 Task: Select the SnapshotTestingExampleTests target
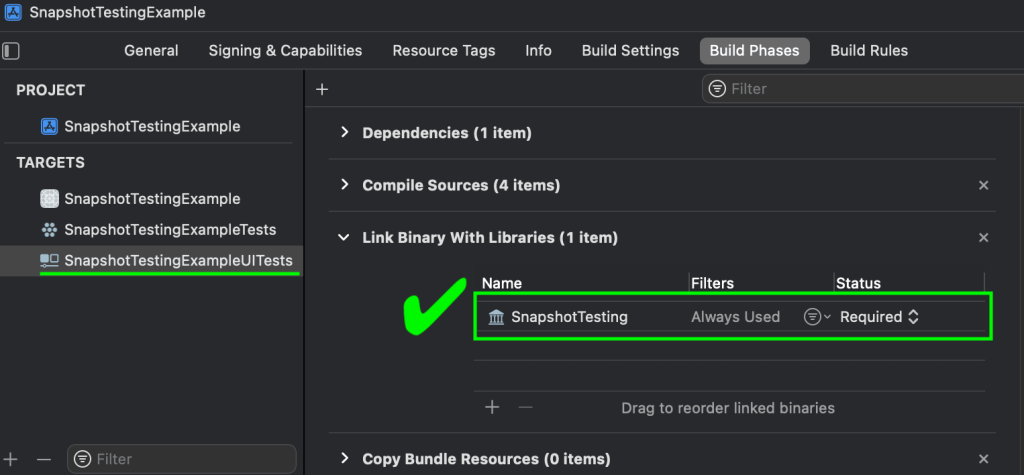point(151,230)
